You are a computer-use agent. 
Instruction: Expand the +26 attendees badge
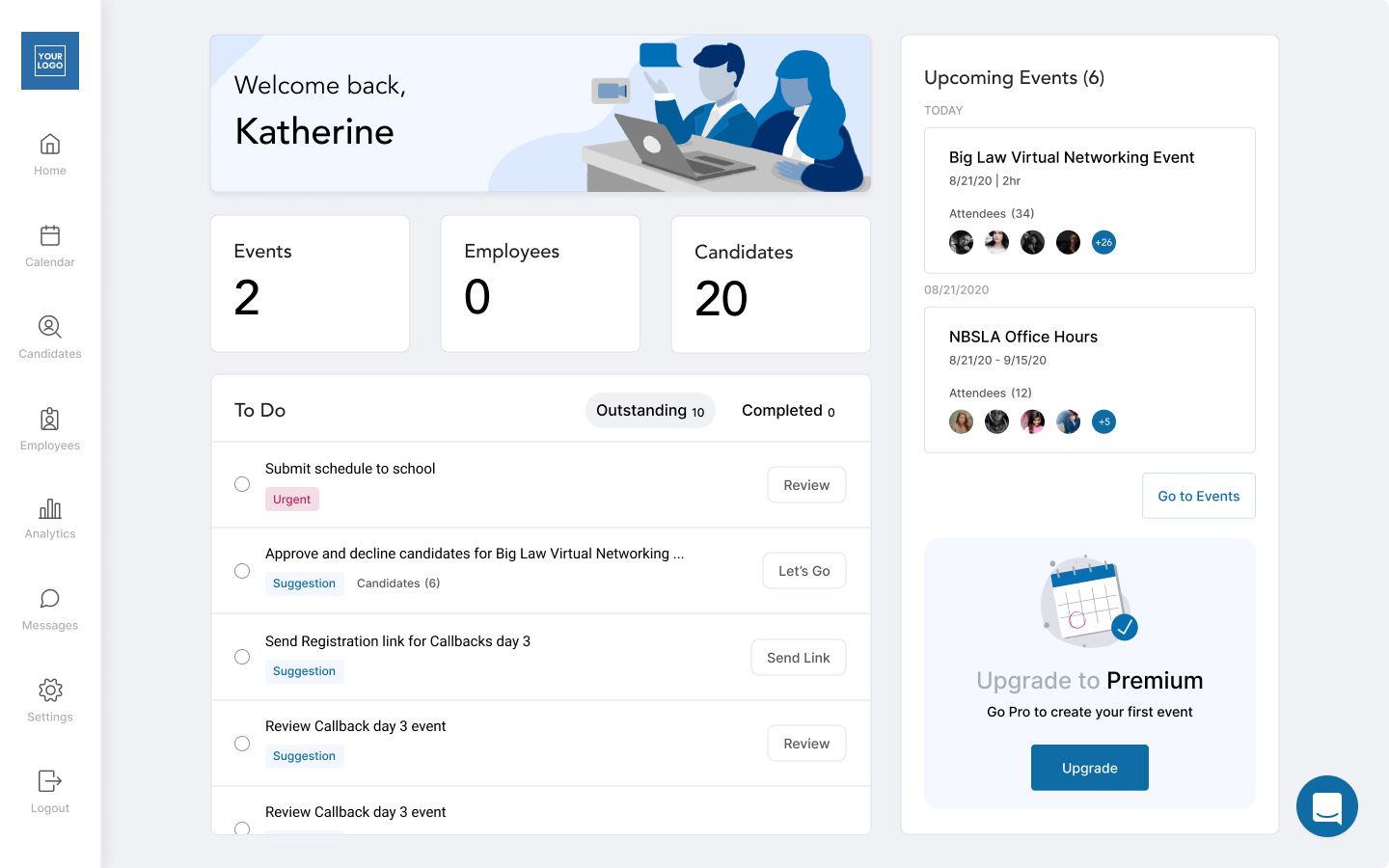tap(1103, 242)
